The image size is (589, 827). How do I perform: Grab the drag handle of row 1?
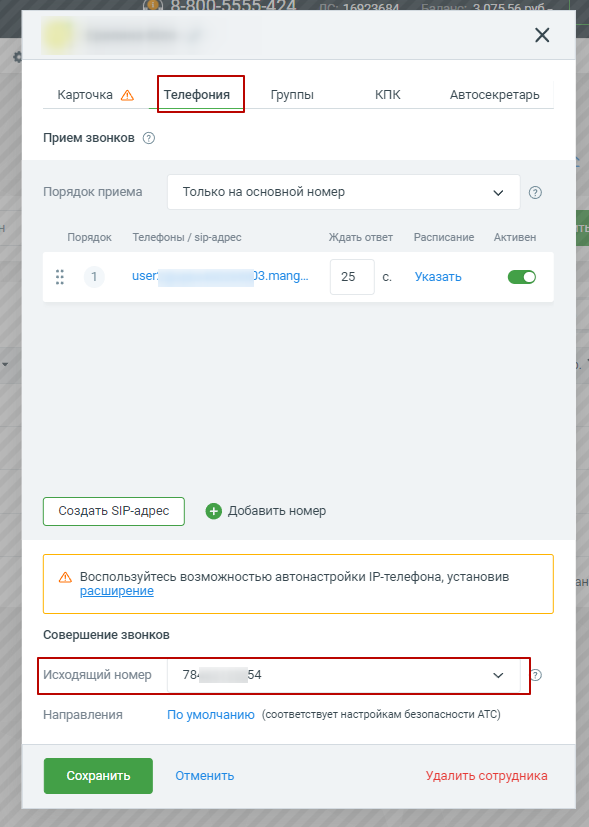pyautogui.click(x=60, y=277)
